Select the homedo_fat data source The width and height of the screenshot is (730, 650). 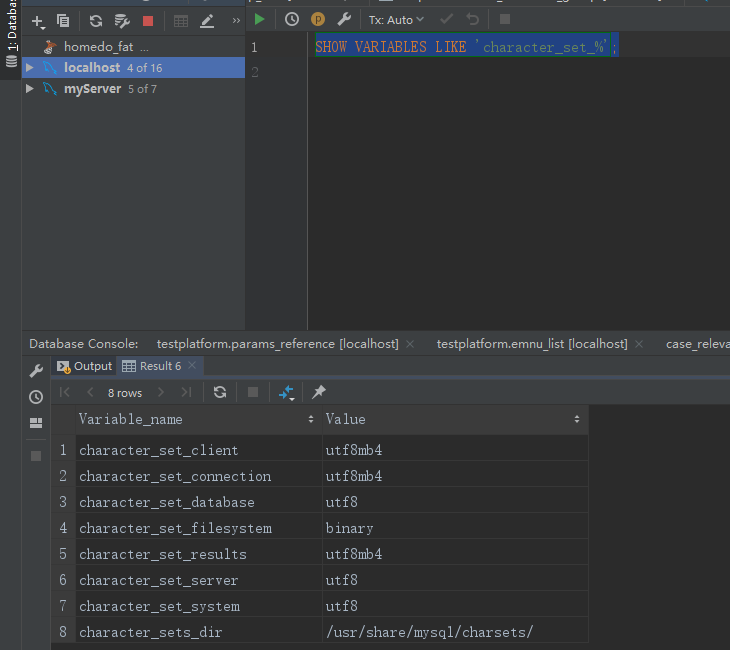[x=98, y=47]
